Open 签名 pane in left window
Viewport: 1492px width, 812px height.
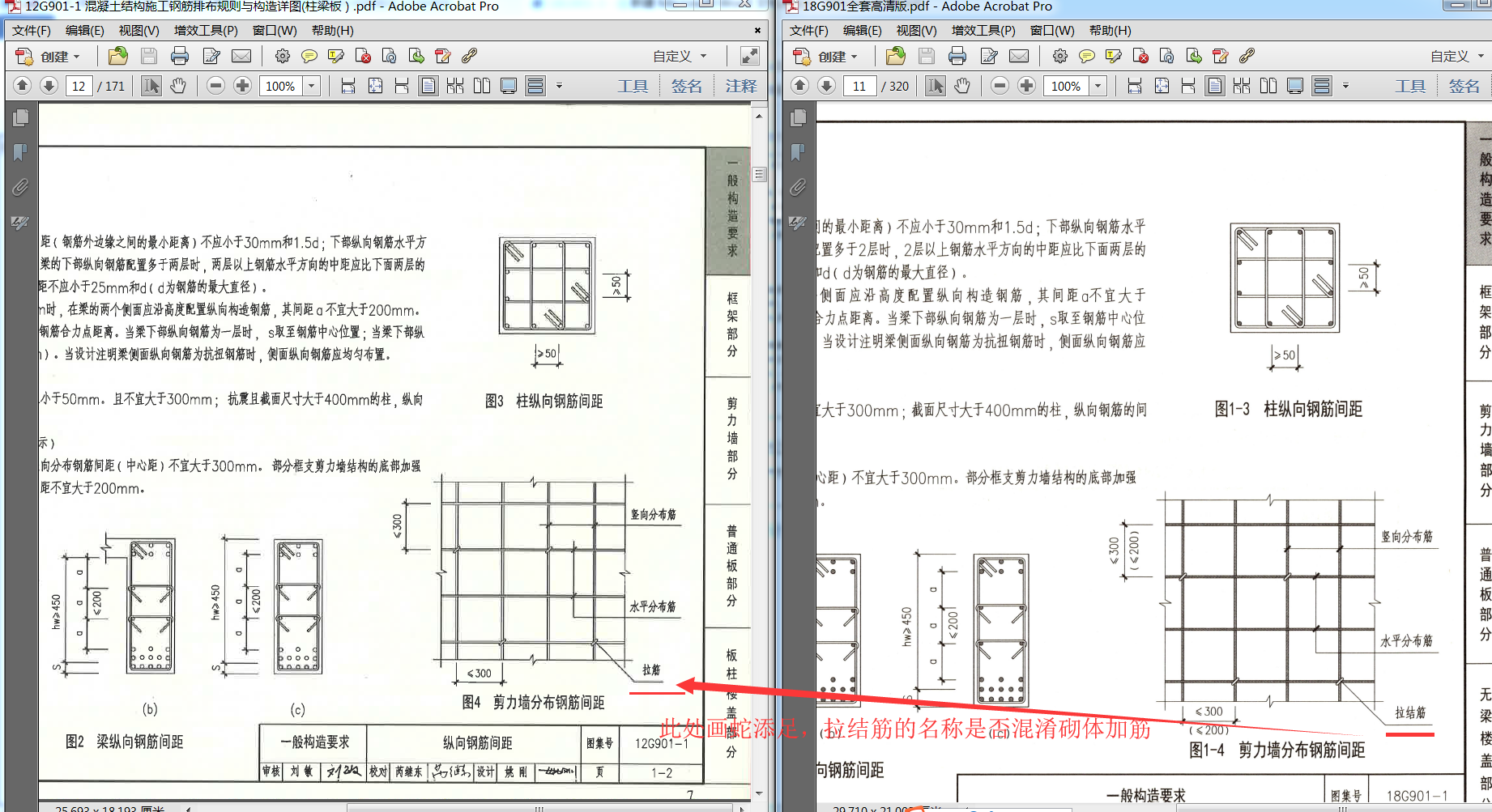pyautogui.click(x=687, y=86)
